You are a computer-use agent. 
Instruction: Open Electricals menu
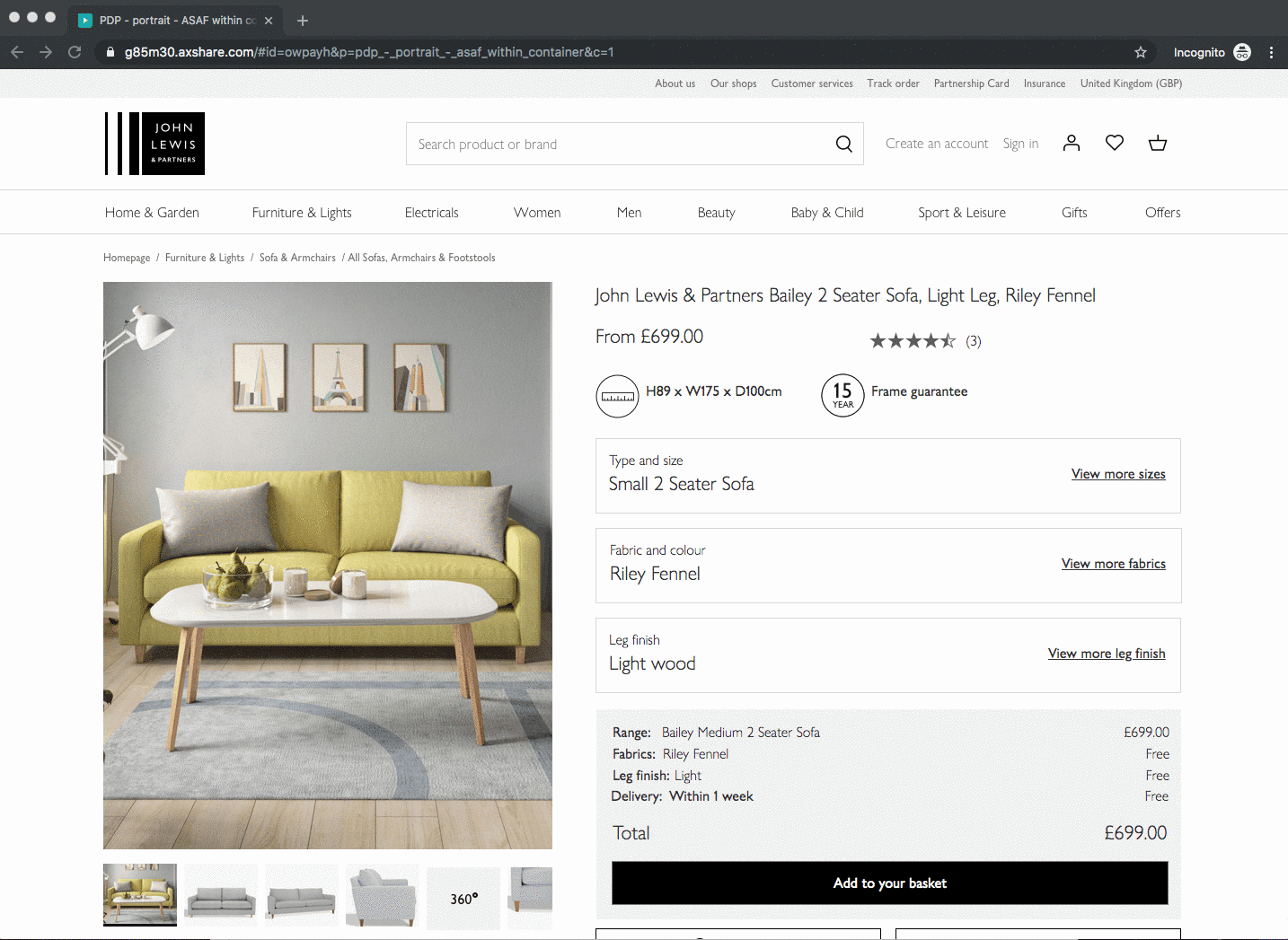coord(431,213)
